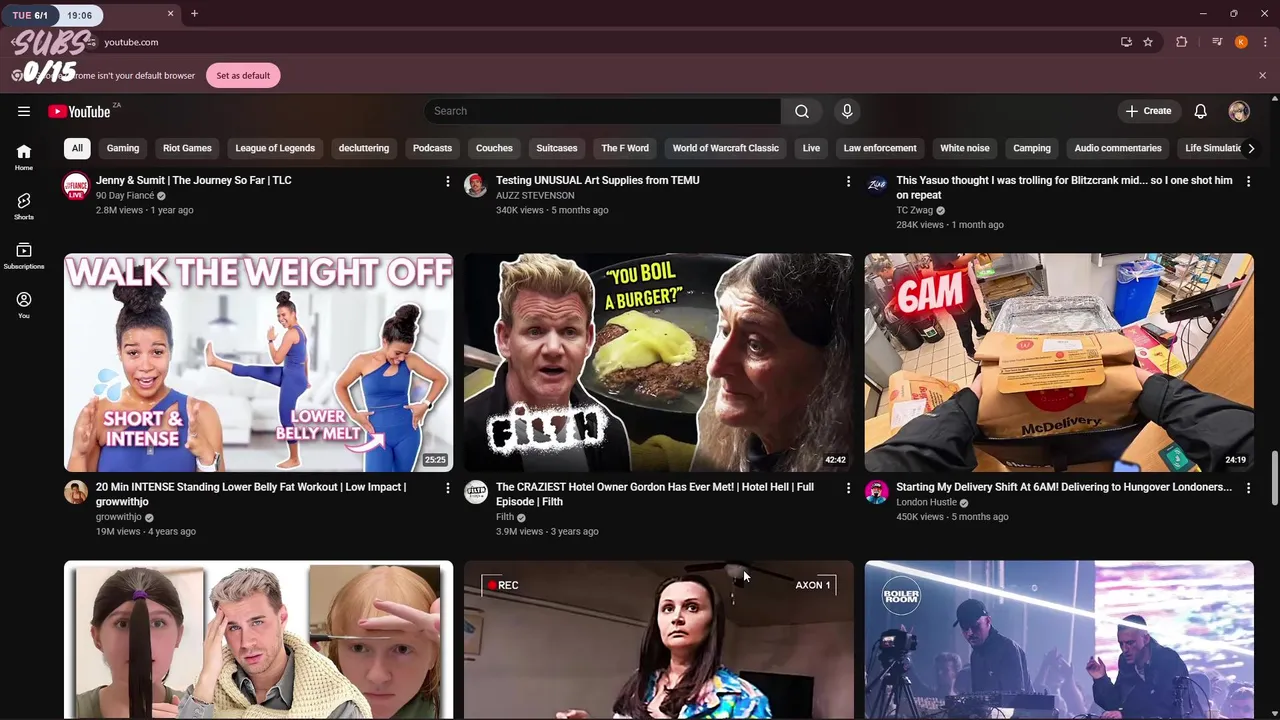The image size is (1280, 720).
Task: Open the Boiler Room video thumbnail
Action: coord(1059,639)
